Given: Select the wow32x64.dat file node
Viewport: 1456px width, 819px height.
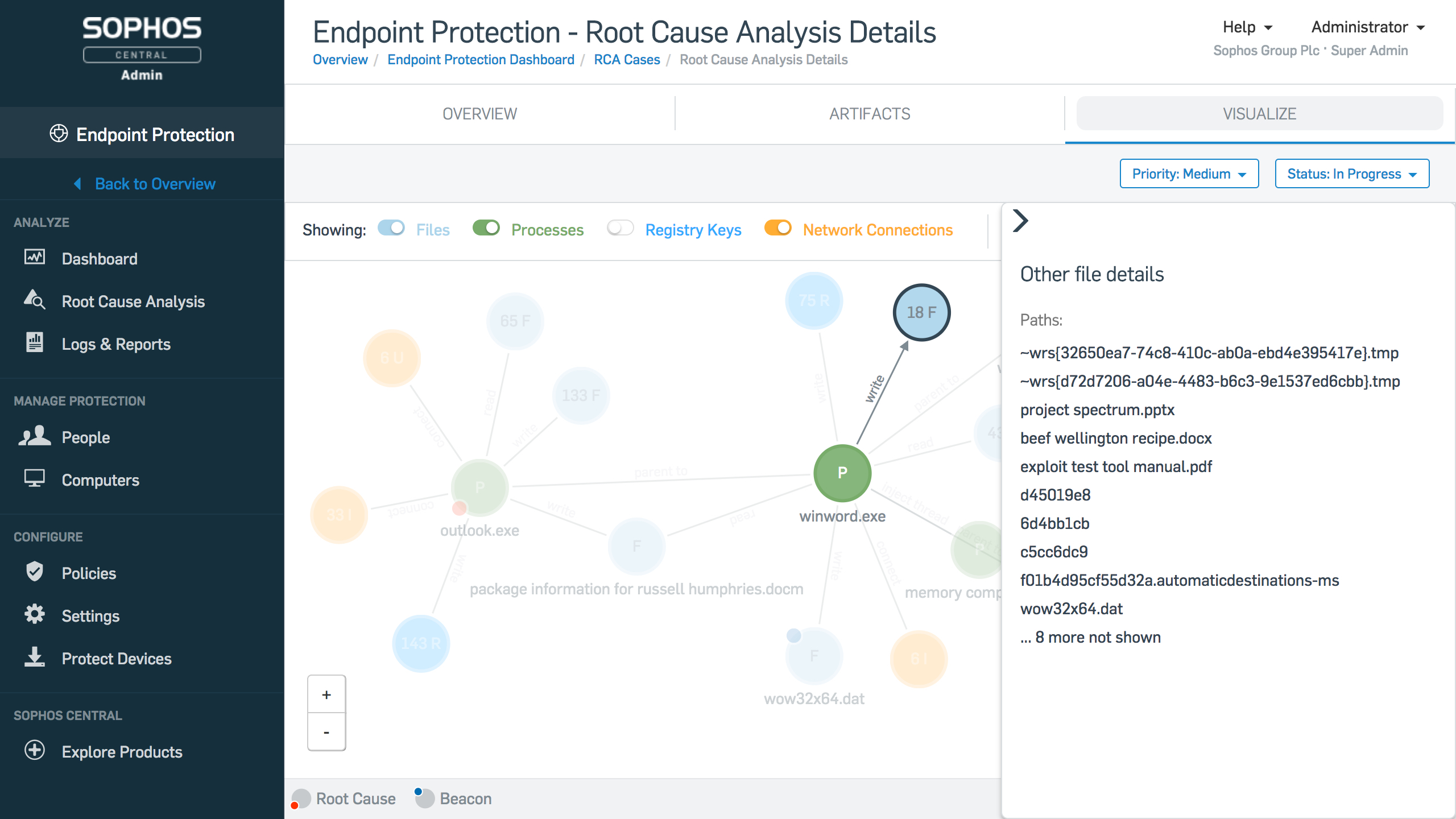Looking at the screenshot, I should [814, 656].
